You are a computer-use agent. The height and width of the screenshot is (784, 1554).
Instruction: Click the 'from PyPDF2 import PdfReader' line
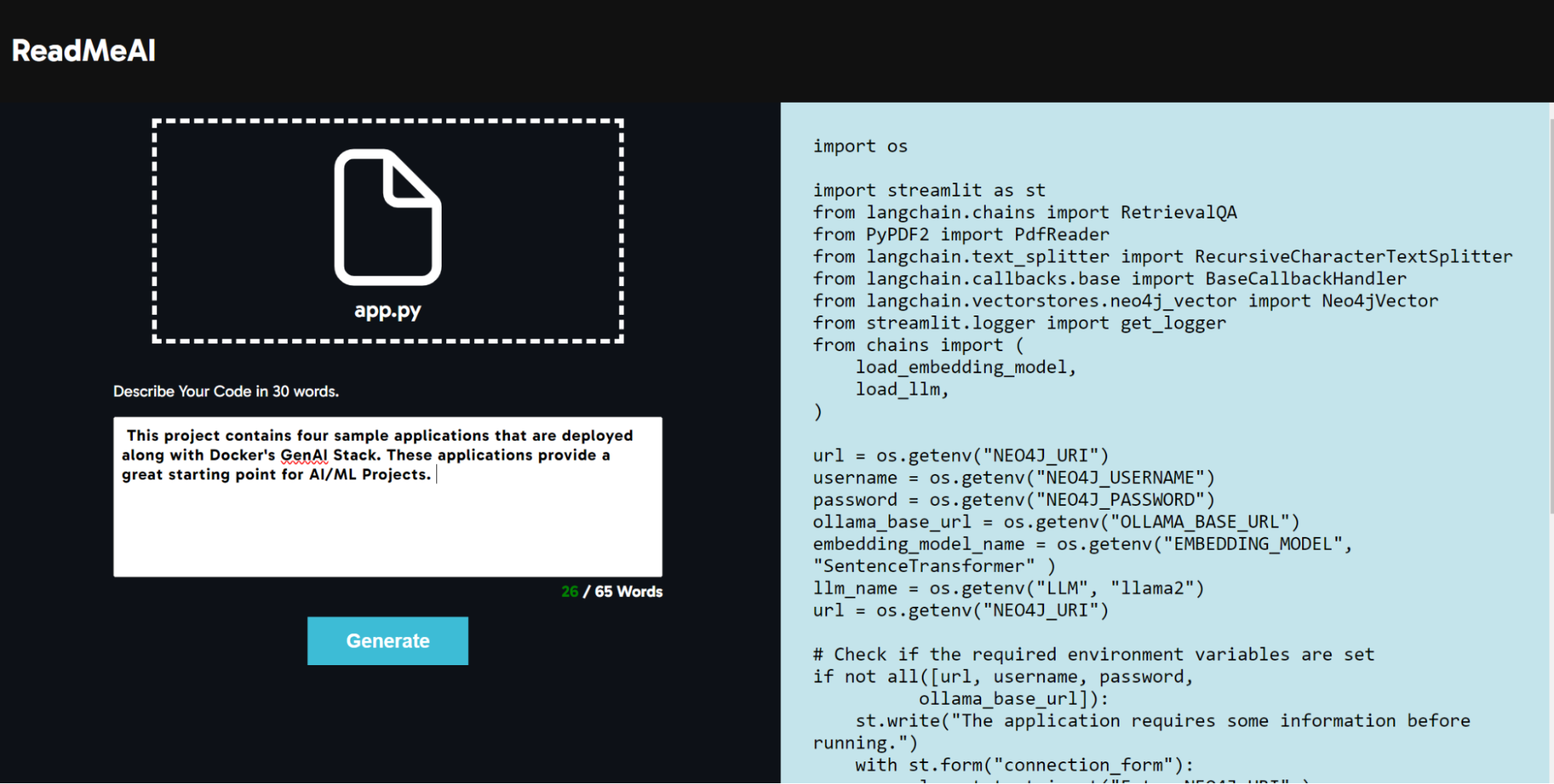pyautogui.click(x=960, y=234)
